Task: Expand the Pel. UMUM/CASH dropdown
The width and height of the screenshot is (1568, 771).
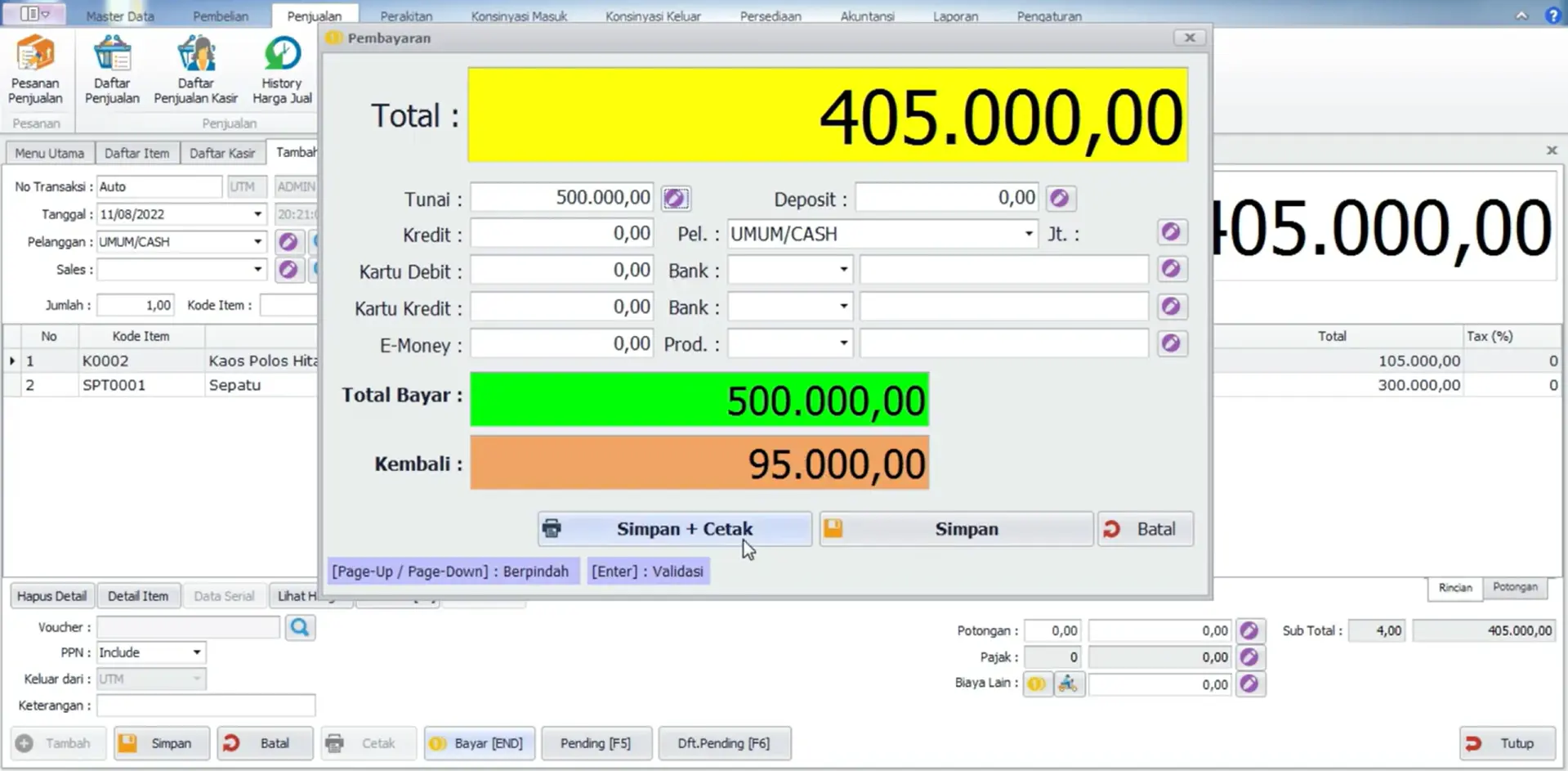Action: click(x=1028, y=234)
